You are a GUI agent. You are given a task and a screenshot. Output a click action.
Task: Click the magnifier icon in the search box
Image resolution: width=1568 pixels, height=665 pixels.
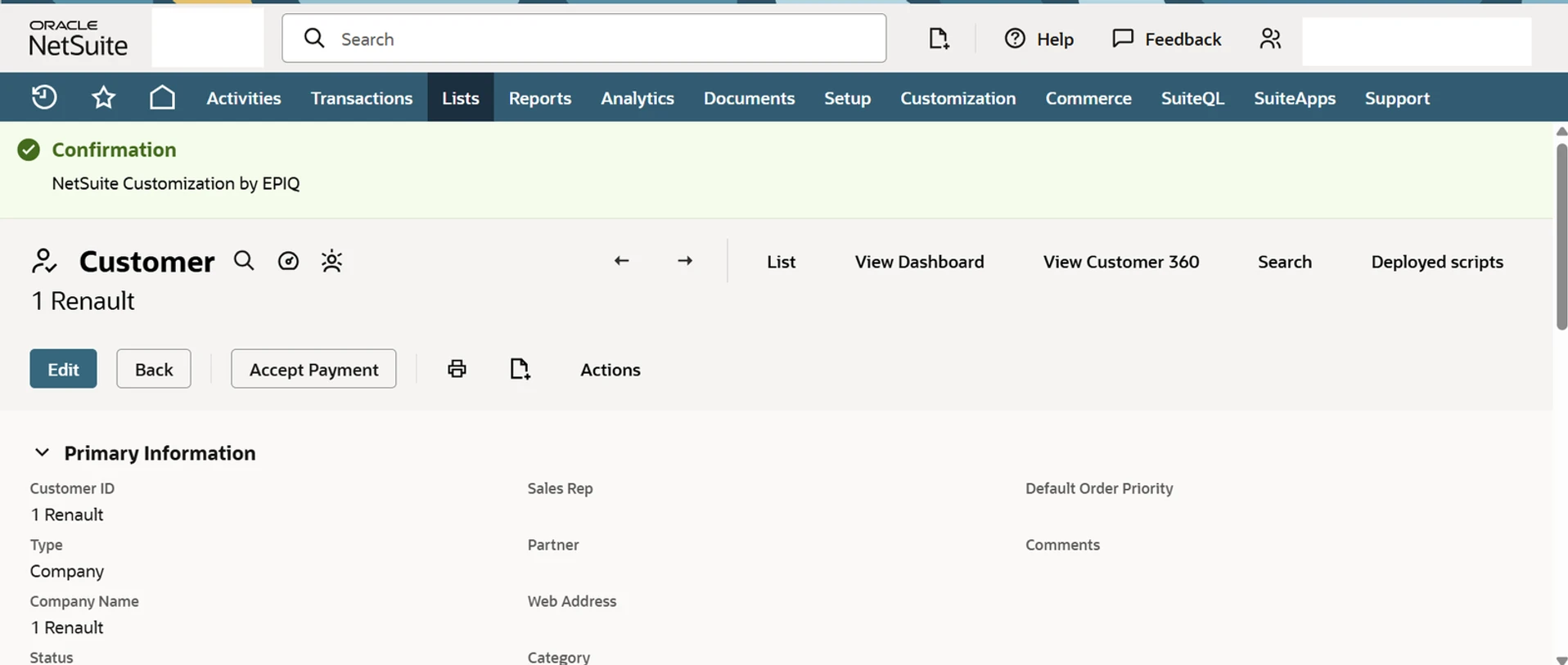314,38
